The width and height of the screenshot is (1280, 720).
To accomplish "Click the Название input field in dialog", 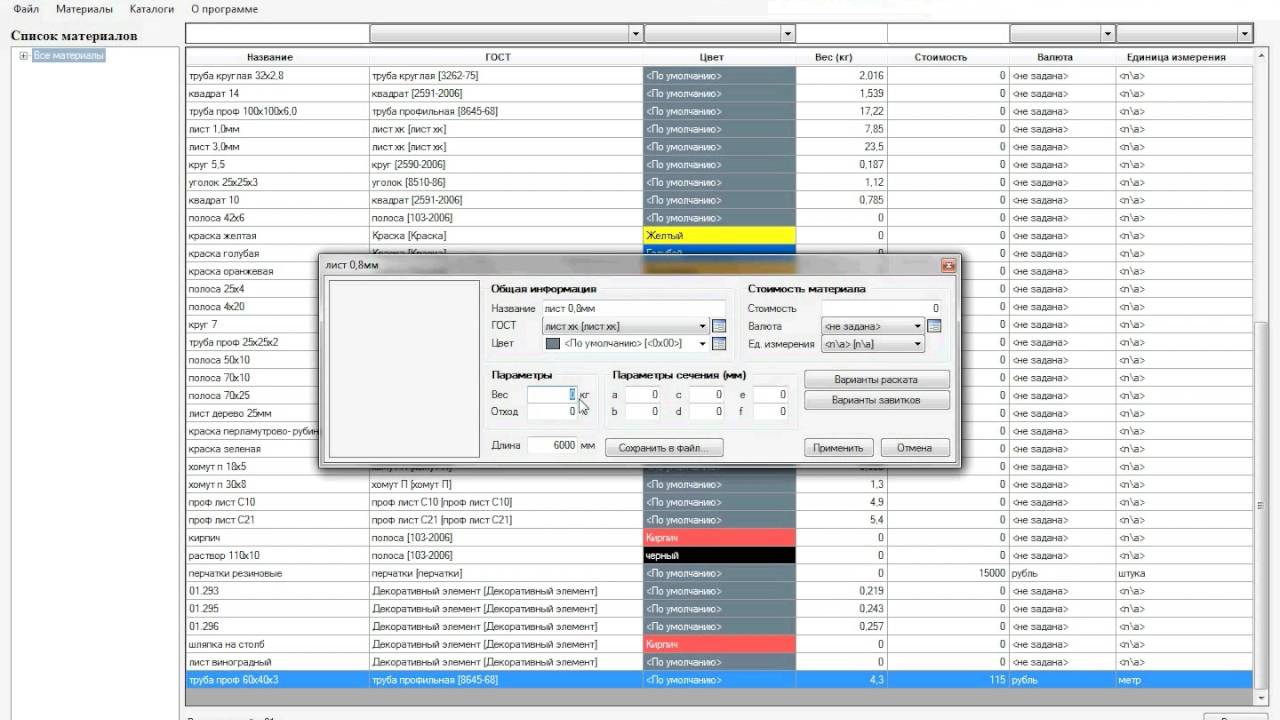I will (x=633, y=308).
